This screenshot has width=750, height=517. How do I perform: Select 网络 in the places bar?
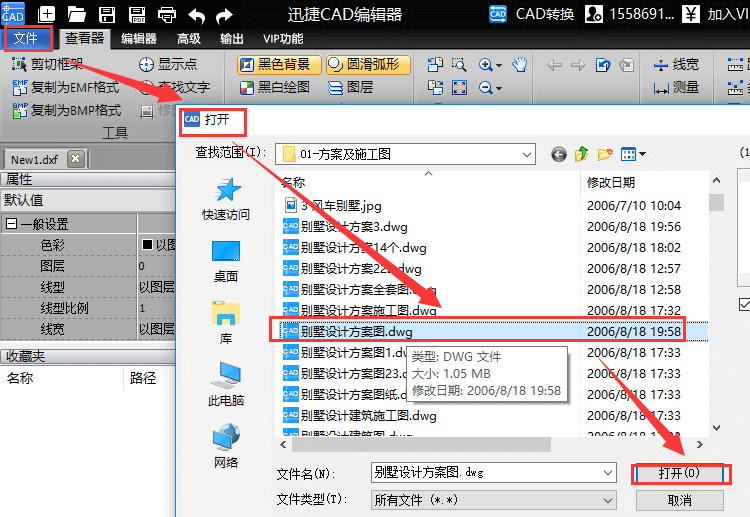pos(226,446)
